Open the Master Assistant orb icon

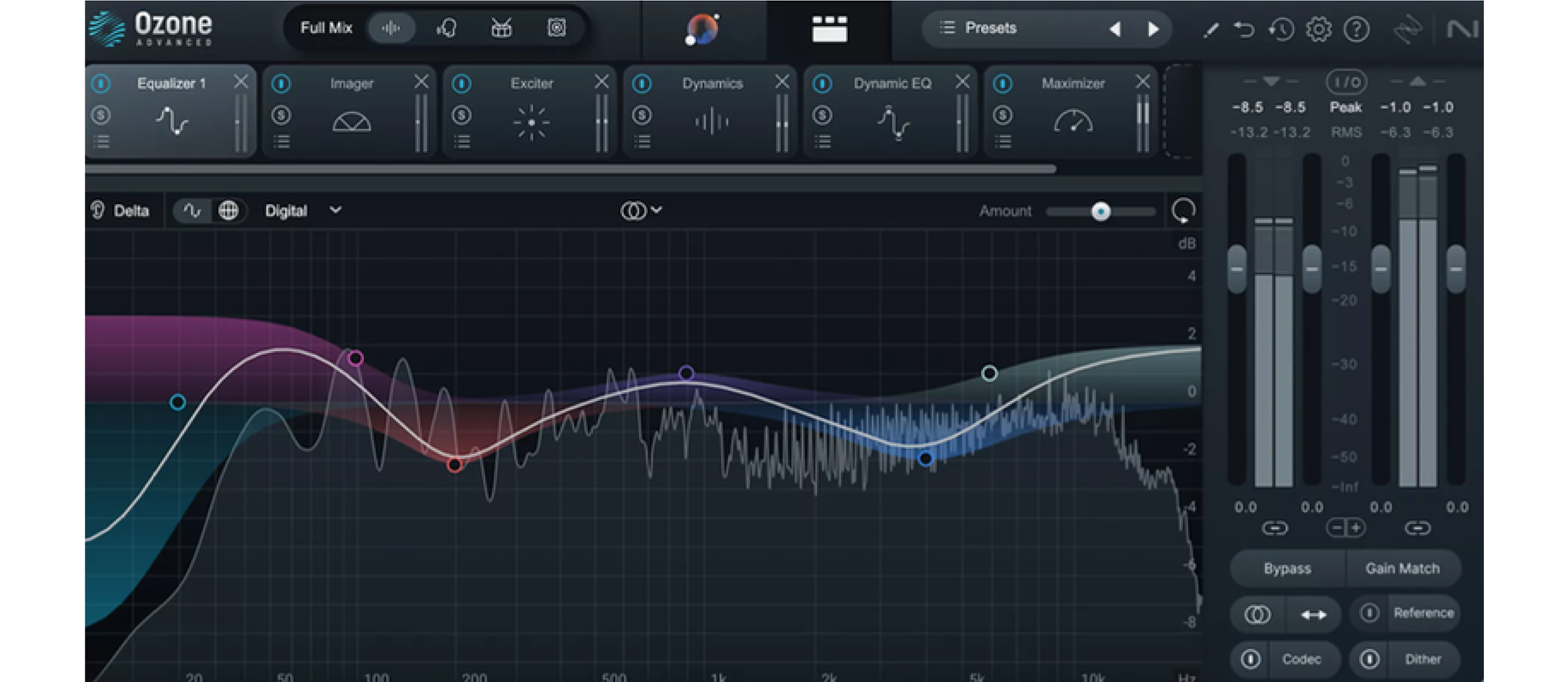click(702, 29)
